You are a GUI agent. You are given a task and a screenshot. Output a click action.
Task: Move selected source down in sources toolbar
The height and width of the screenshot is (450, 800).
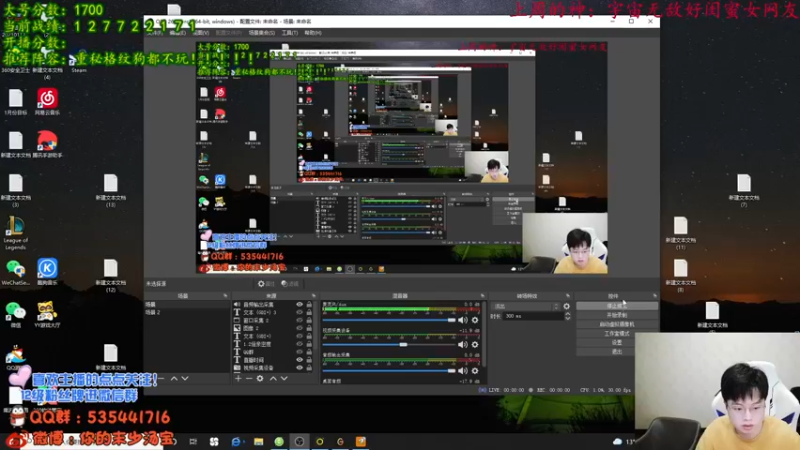[284, 379]
